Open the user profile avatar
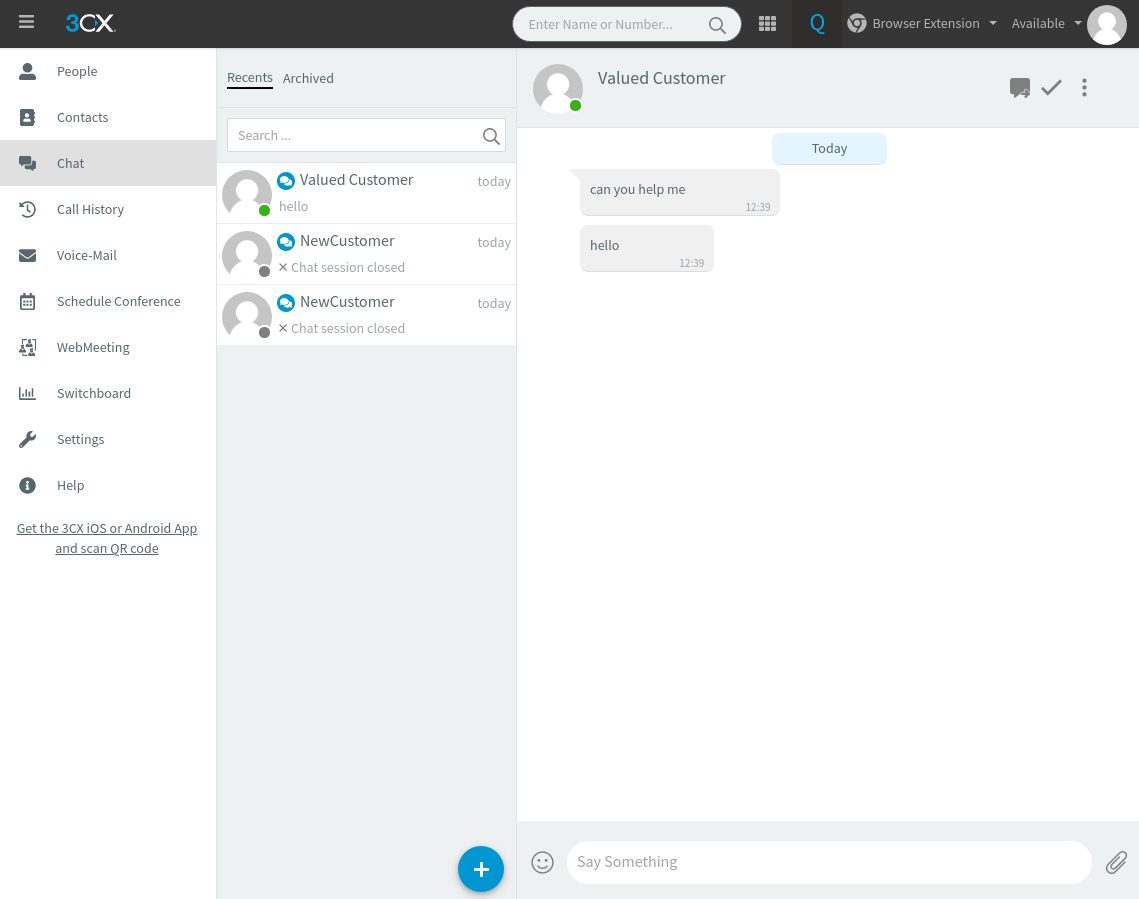Image resolution: width=1139 pixels, height=899 pixels. click(1106, 25)
